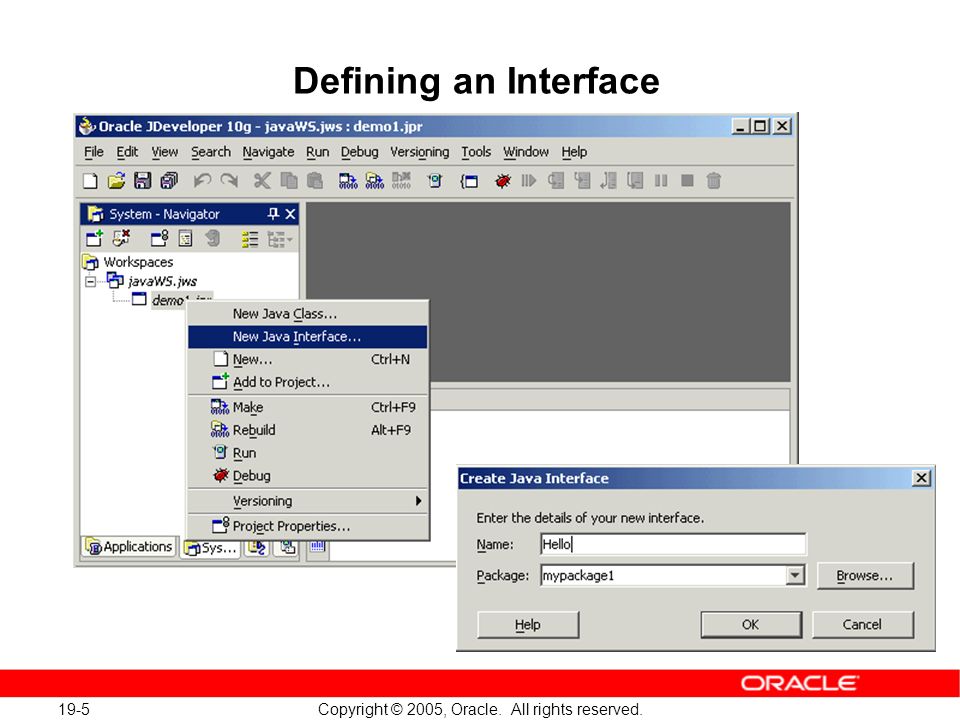
Task: Focus the Name field containing Hello
Action: click(673, 544)
